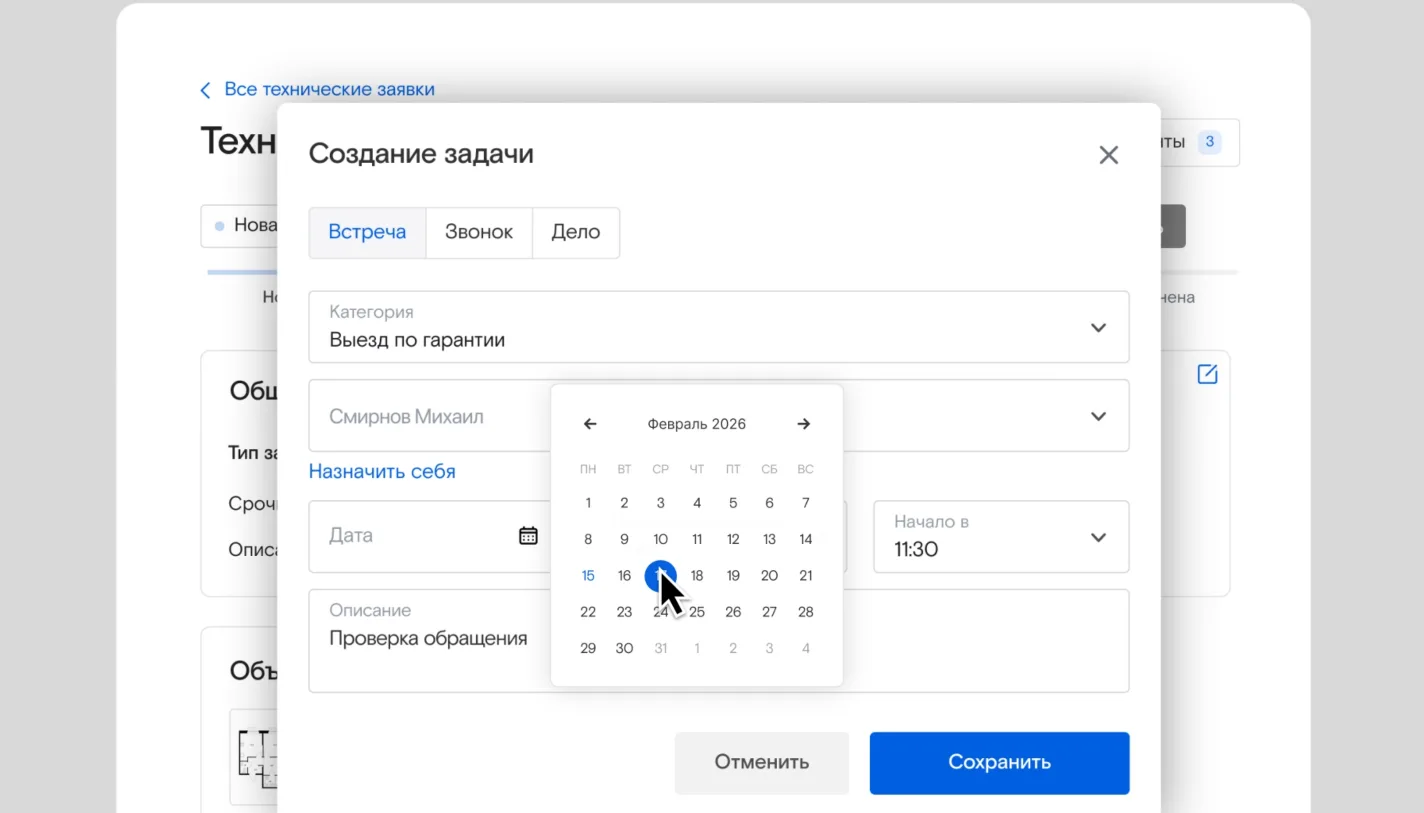The height and width of the screenshot is (813, 1424).
Task: Switch to the Встреча tab
Action: pos(367,233)
